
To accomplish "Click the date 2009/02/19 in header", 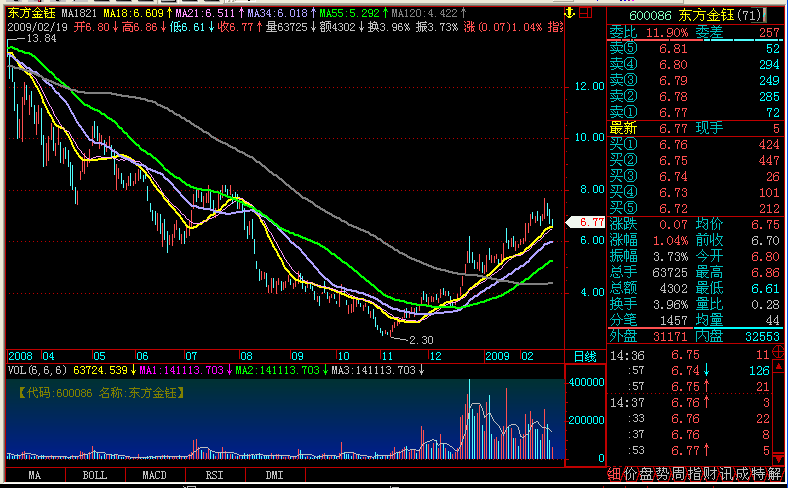I will pyautogui.click(x=38, y=27).
